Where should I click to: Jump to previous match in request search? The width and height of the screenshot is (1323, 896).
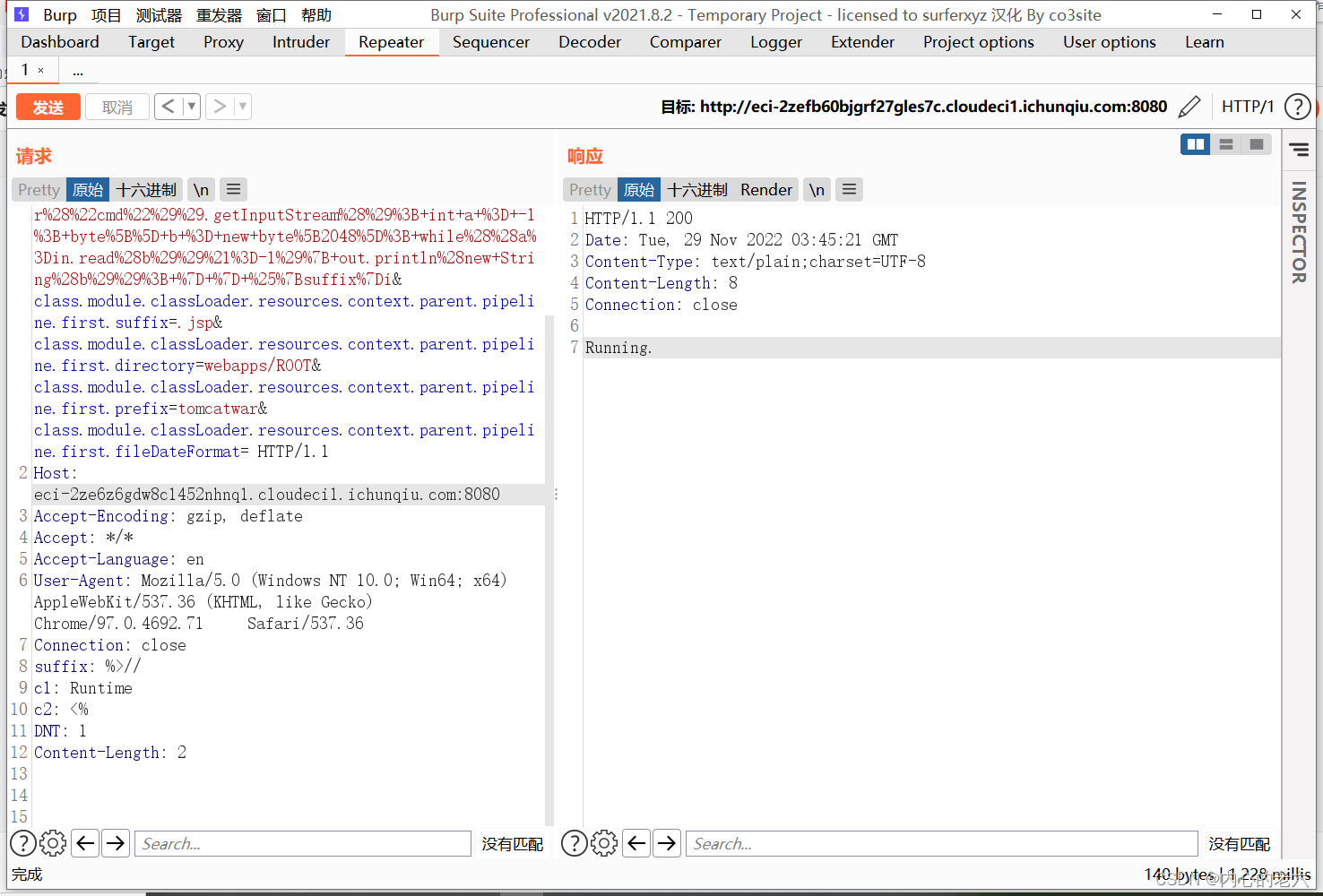pos(85,843)
